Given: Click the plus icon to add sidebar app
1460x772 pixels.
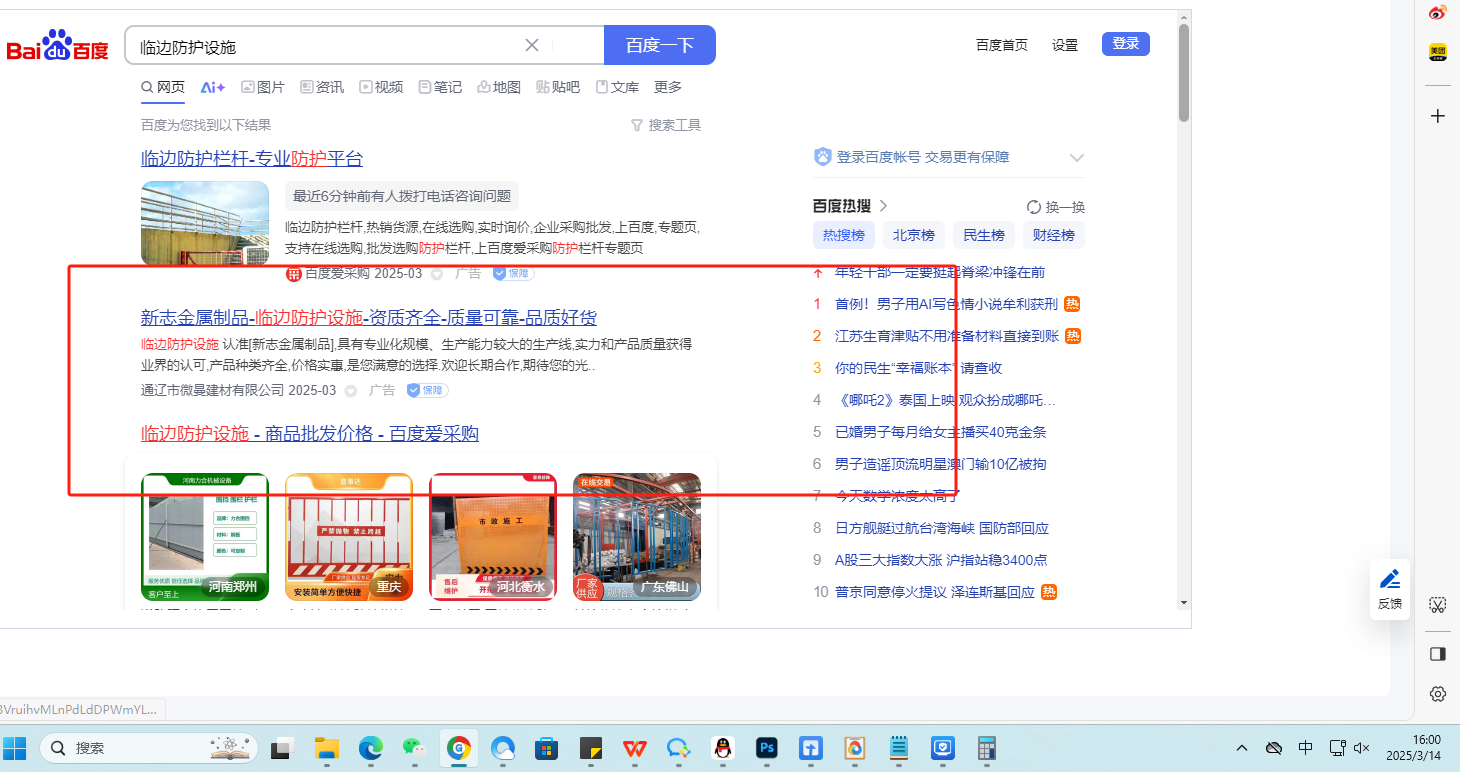Looking at the screenshot, I should tap(1437, 116).
